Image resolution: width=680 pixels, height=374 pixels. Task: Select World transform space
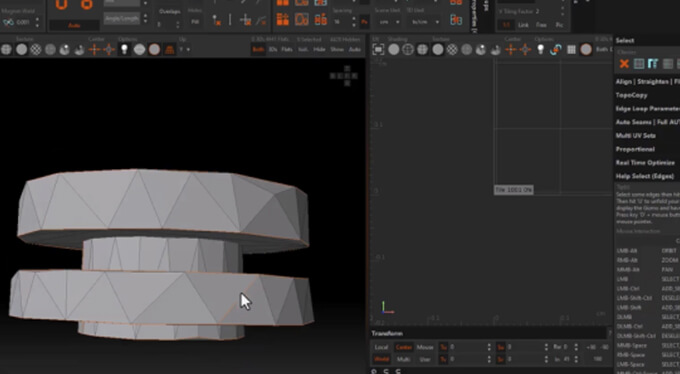pyautogui.click(x=381, y=359)
